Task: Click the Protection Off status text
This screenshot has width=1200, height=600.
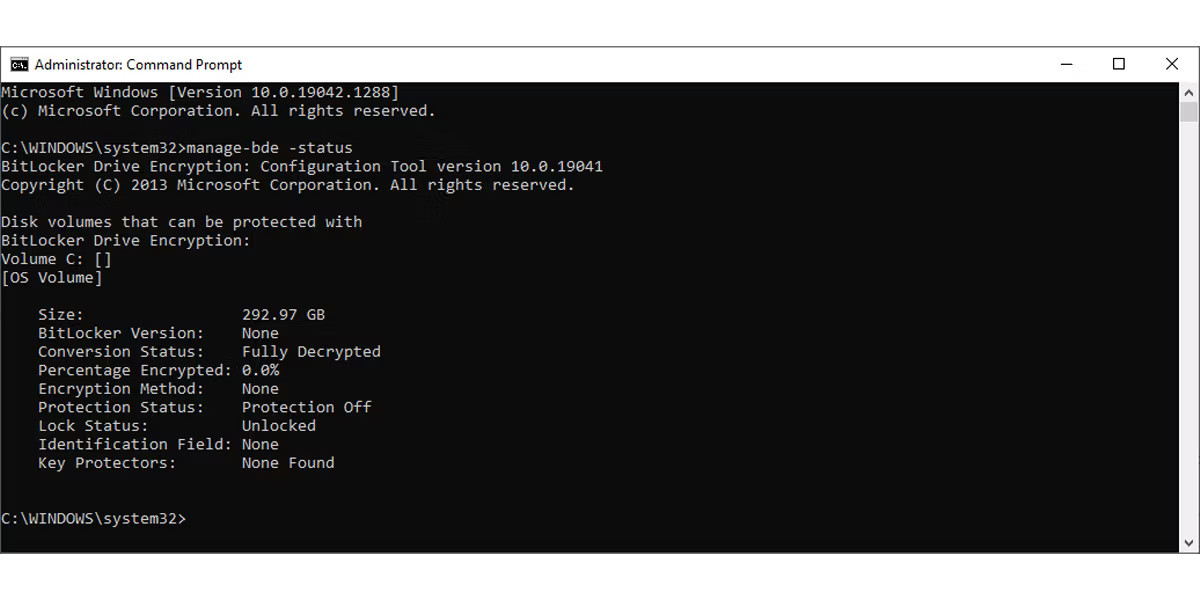Action: click(x=306, y=407)
